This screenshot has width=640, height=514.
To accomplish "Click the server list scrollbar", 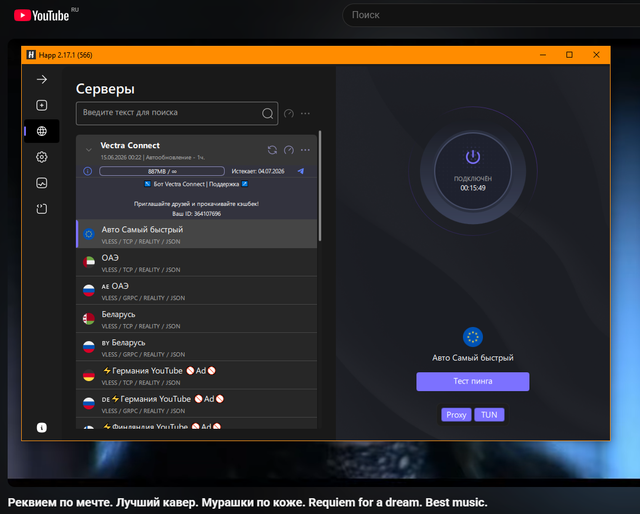I will (320, 186).
